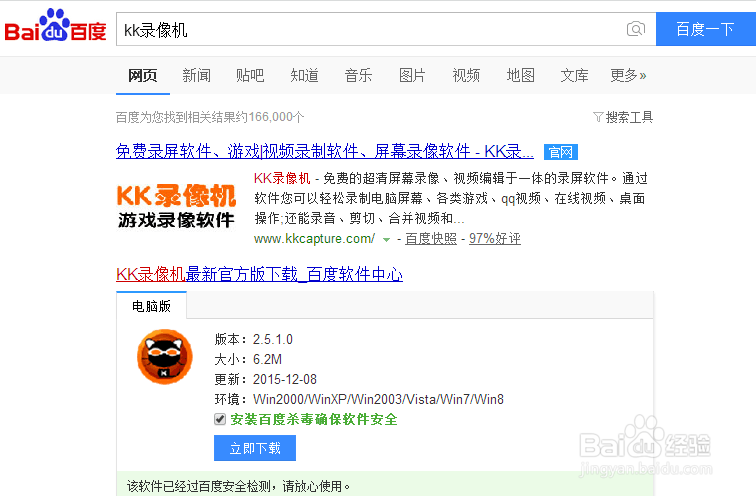Click red KK录像机 keyword in description
The image size is (756, 496).
282,178
